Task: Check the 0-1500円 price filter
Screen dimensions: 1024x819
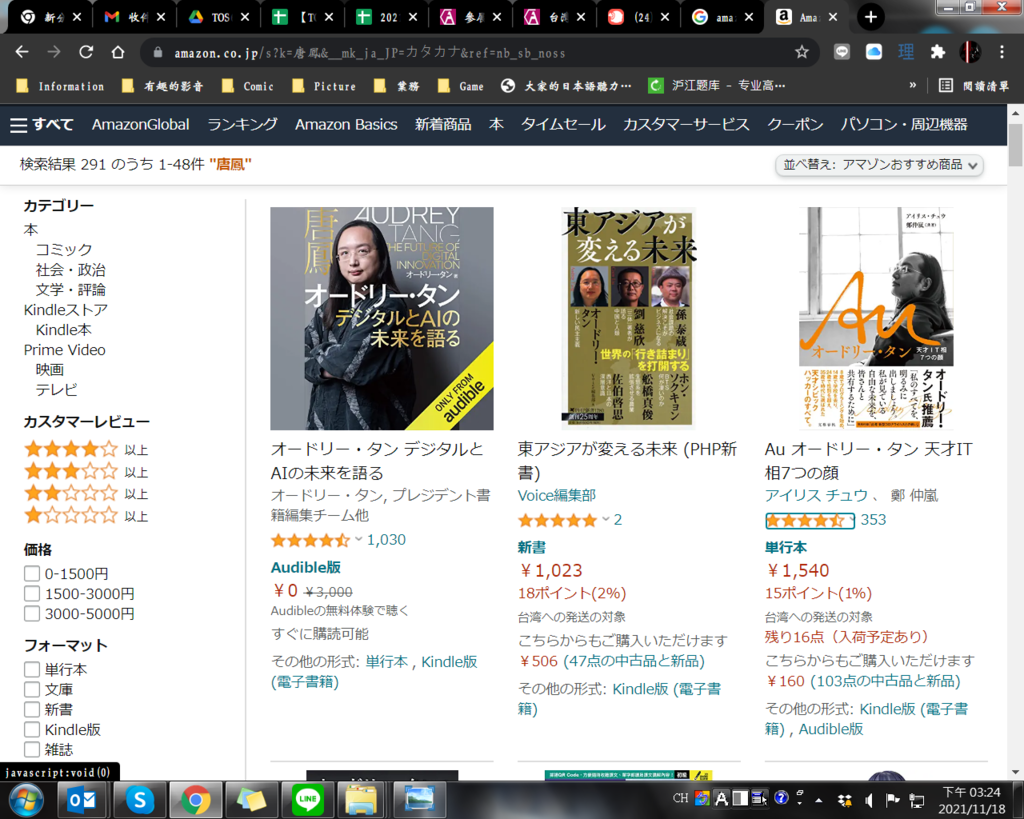Action: click(31, 573)
